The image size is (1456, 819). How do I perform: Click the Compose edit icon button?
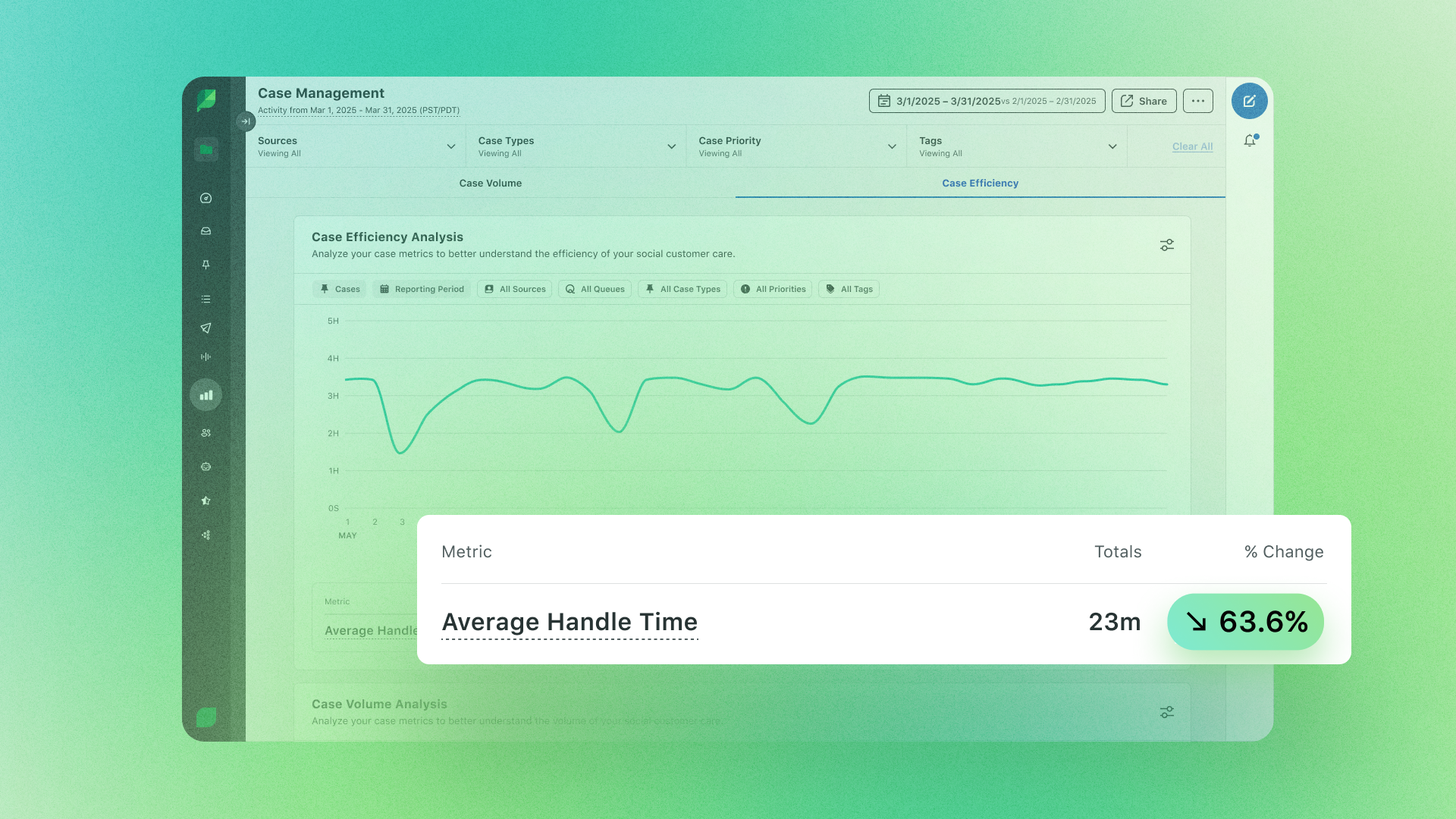(1249, 101)
